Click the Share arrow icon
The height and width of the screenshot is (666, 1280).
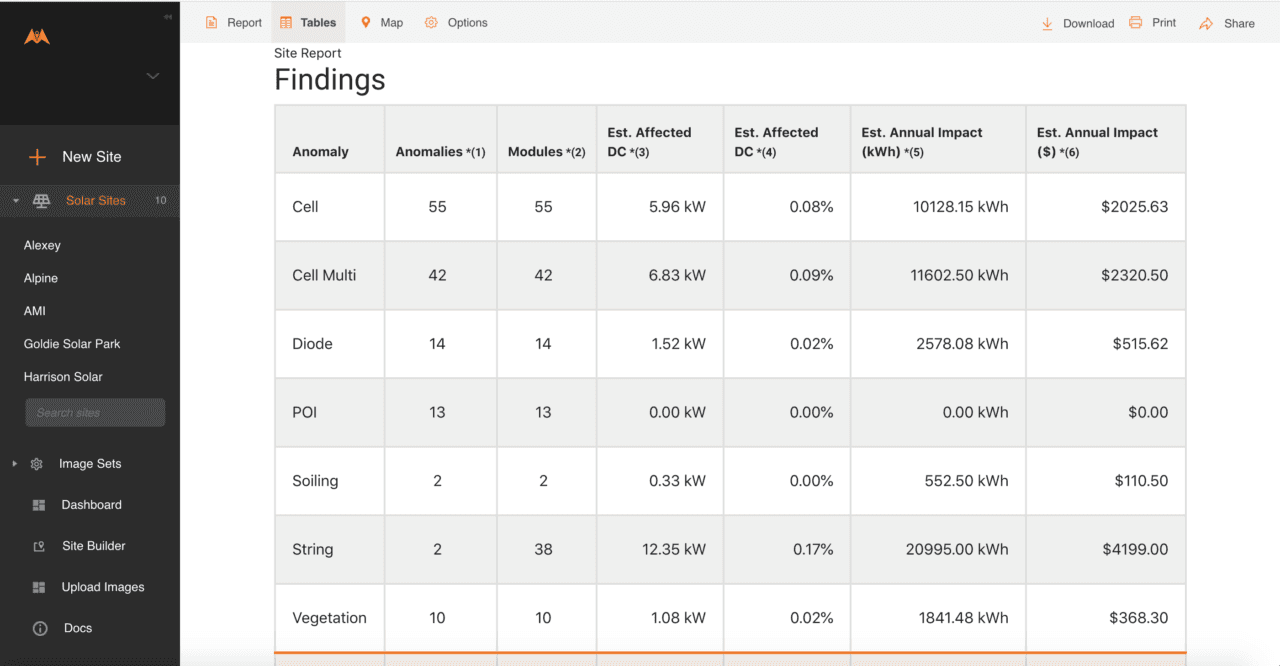click(1206, 23)
